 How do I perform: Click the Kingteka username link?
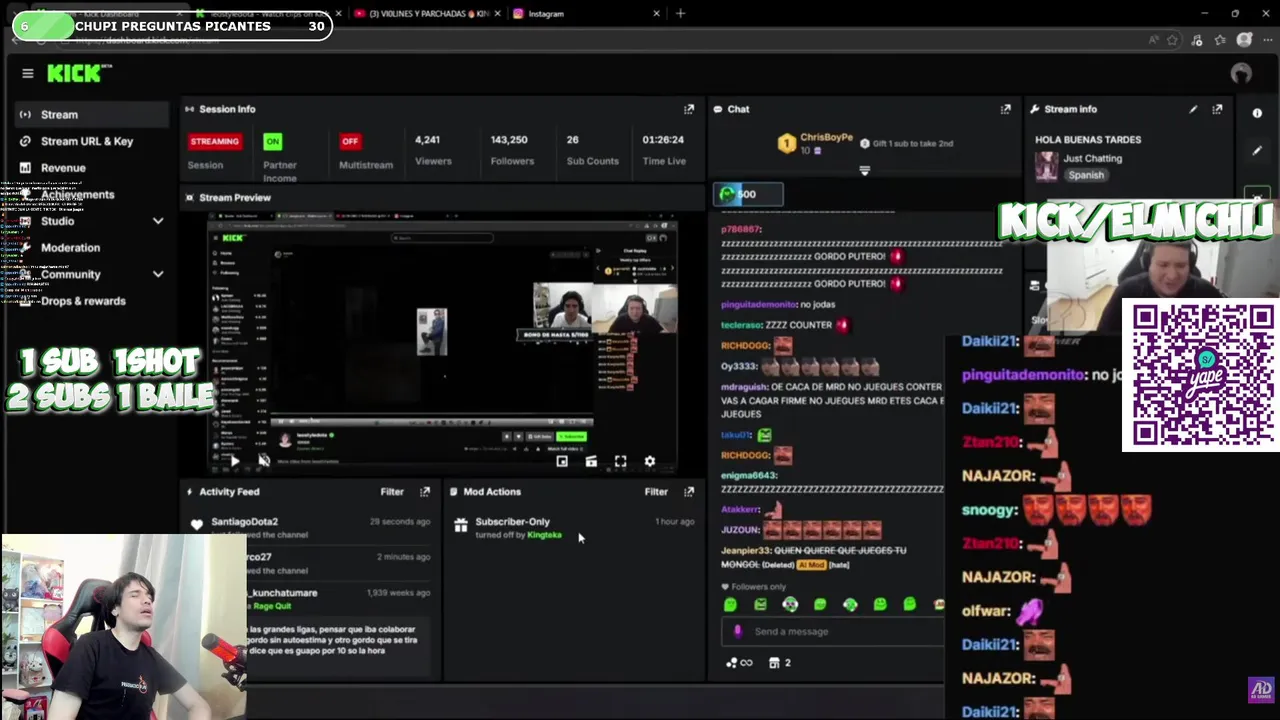(x=544, y=535)
